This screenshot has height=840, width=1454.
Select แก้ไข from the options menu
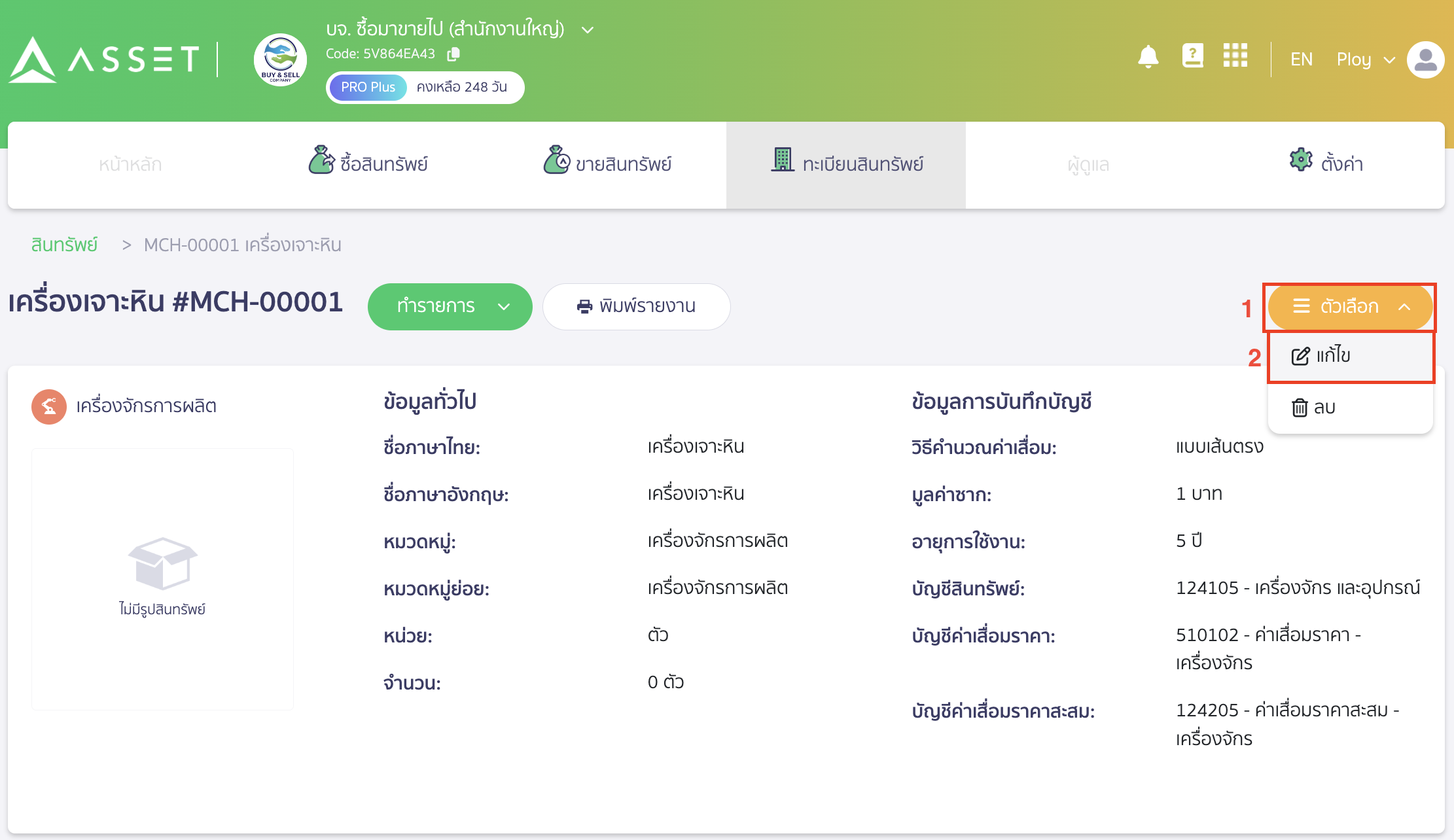[x=1335, y=356]
